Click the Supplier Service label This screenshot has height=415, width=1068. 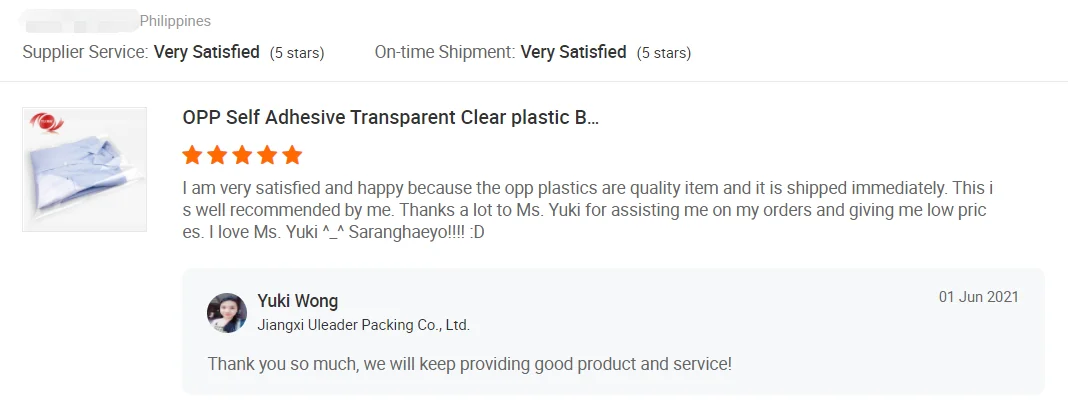click(86, 51)
